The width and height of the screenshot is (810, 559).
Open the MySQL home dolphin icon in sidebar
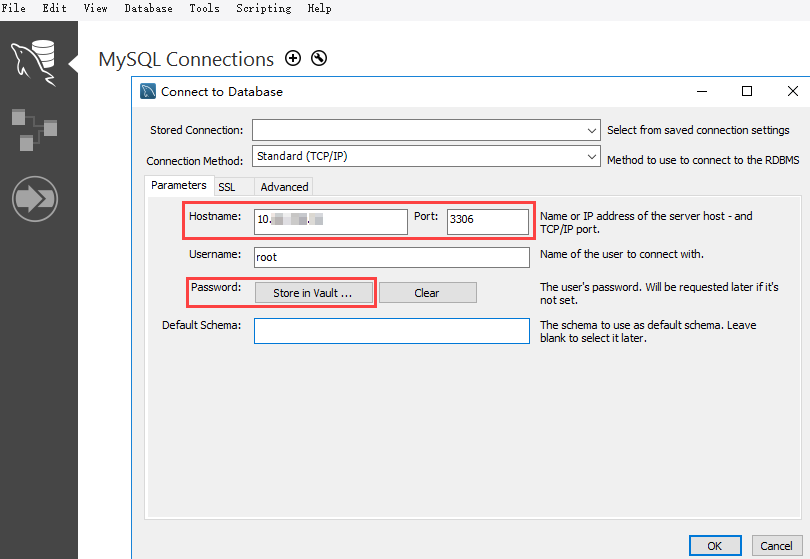point(34,63)
